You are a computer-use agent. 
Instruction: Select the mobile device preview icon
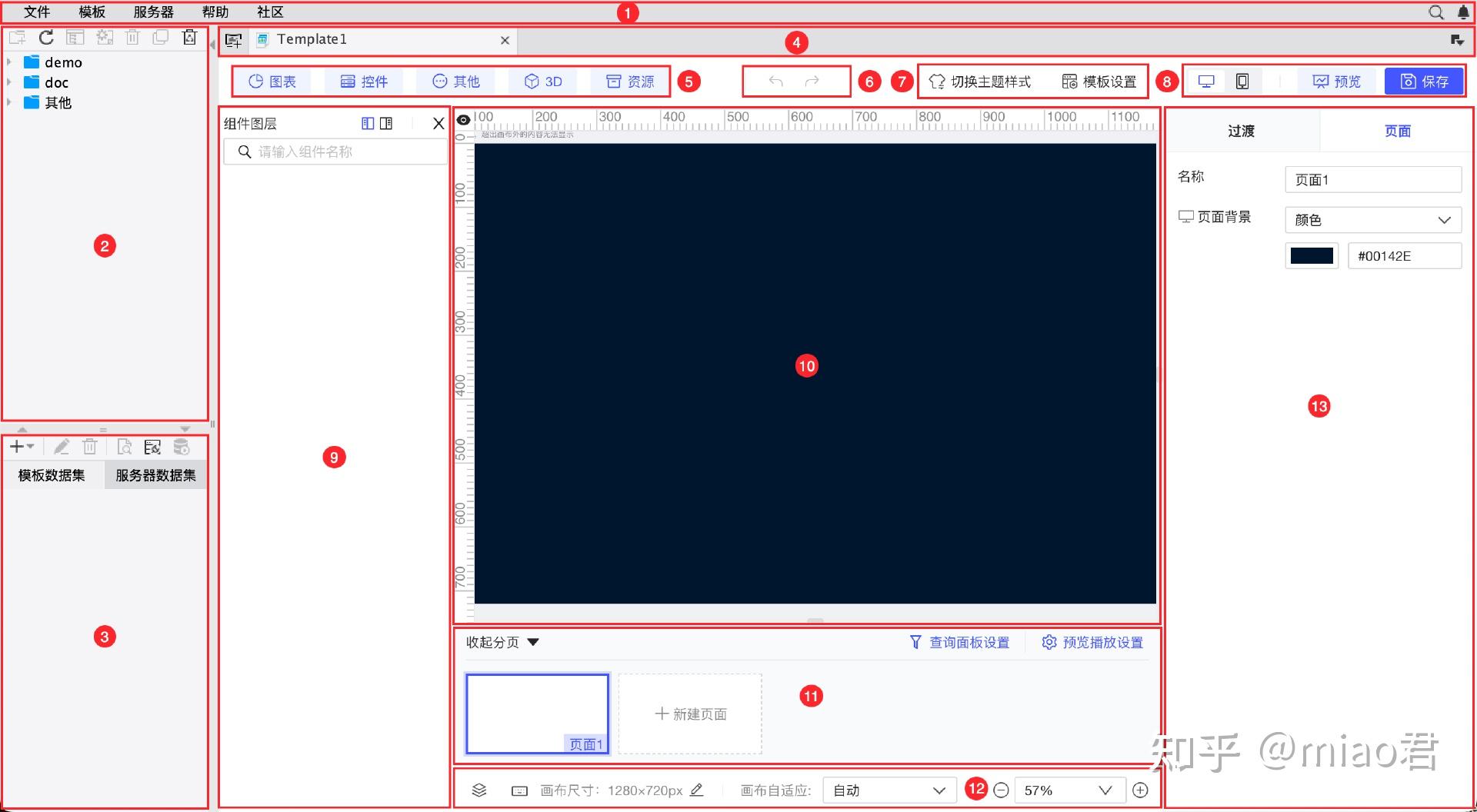[1242, 80]
